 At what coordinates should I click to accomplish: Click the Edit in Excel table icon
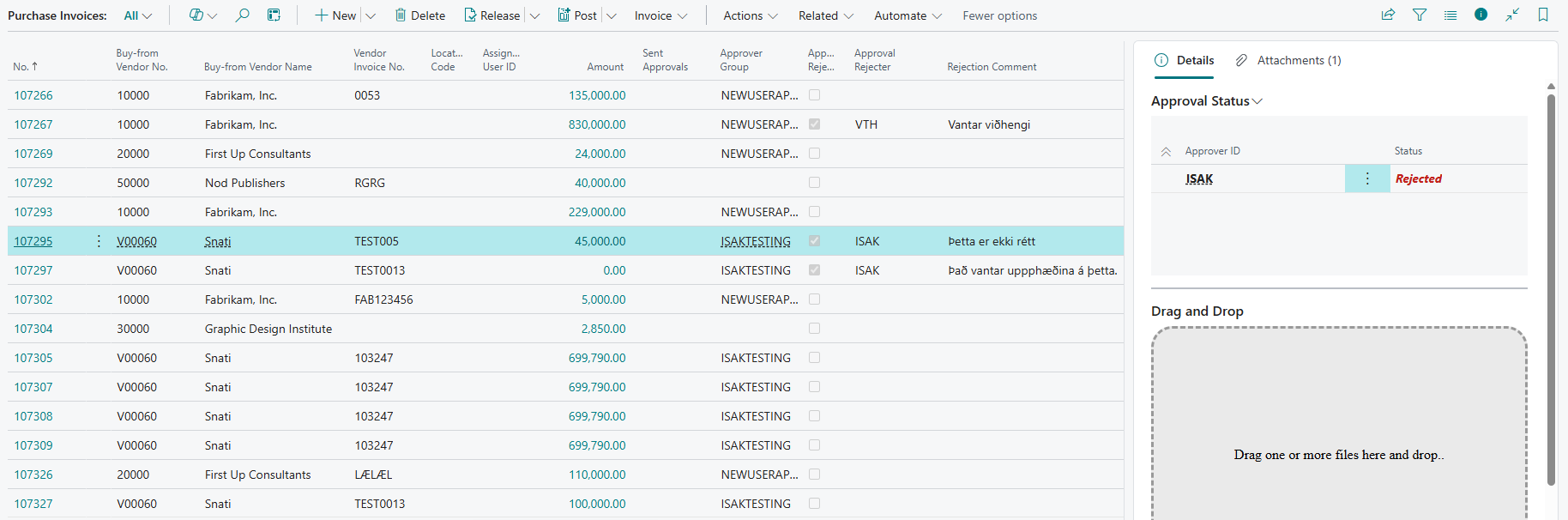[274, 15]
